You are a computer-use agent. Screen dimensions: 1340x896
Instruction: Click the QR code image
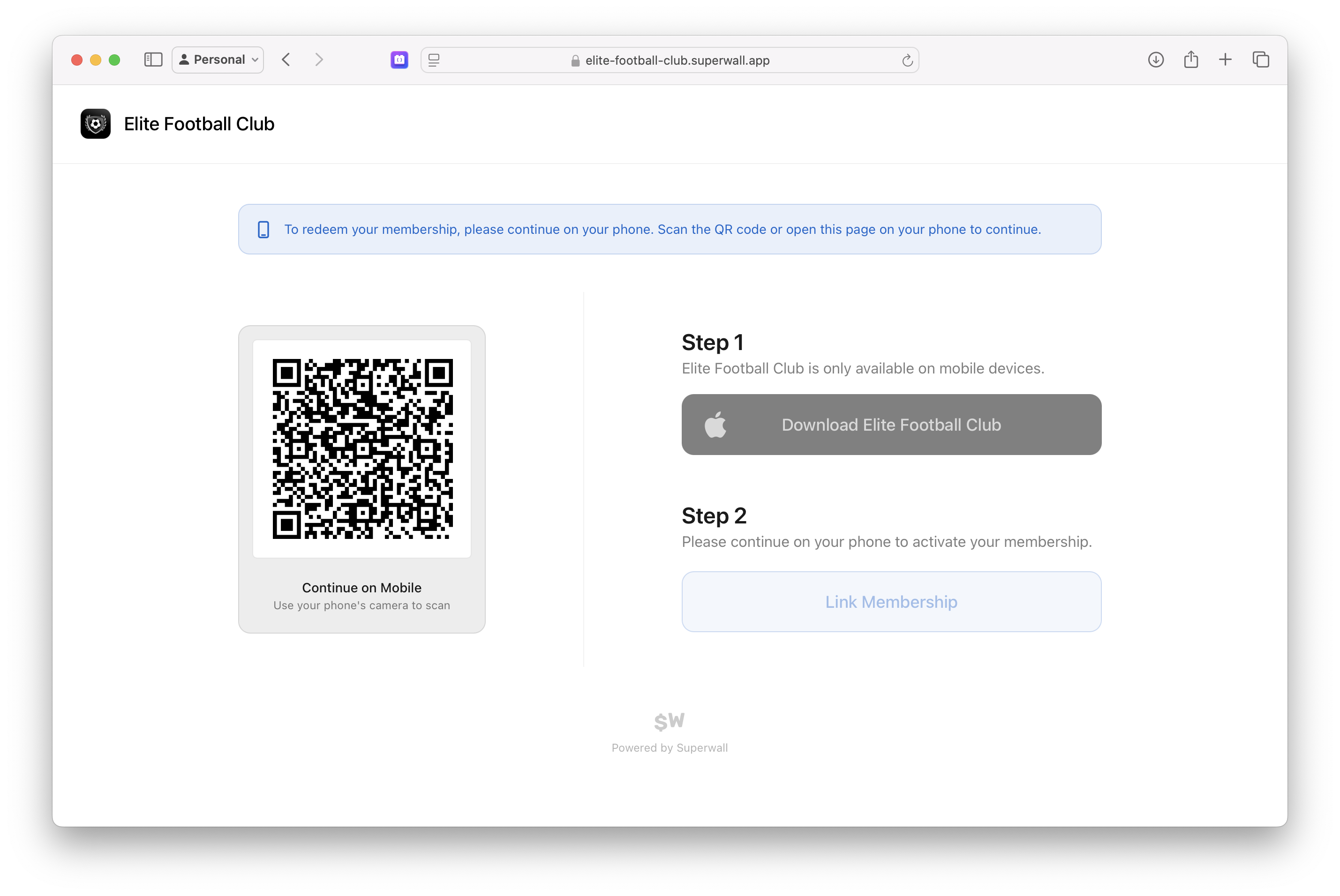click(x=362, y=448)
